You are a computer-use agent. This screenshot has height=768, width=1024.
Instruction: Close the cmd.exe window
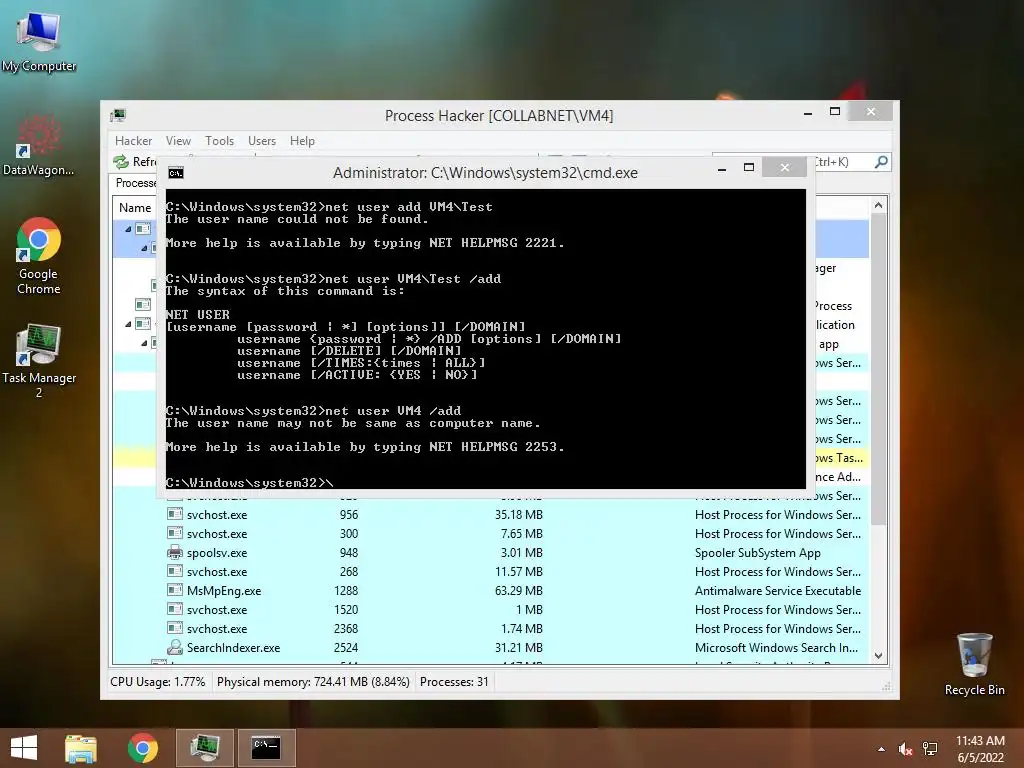(x=784, y=167)
